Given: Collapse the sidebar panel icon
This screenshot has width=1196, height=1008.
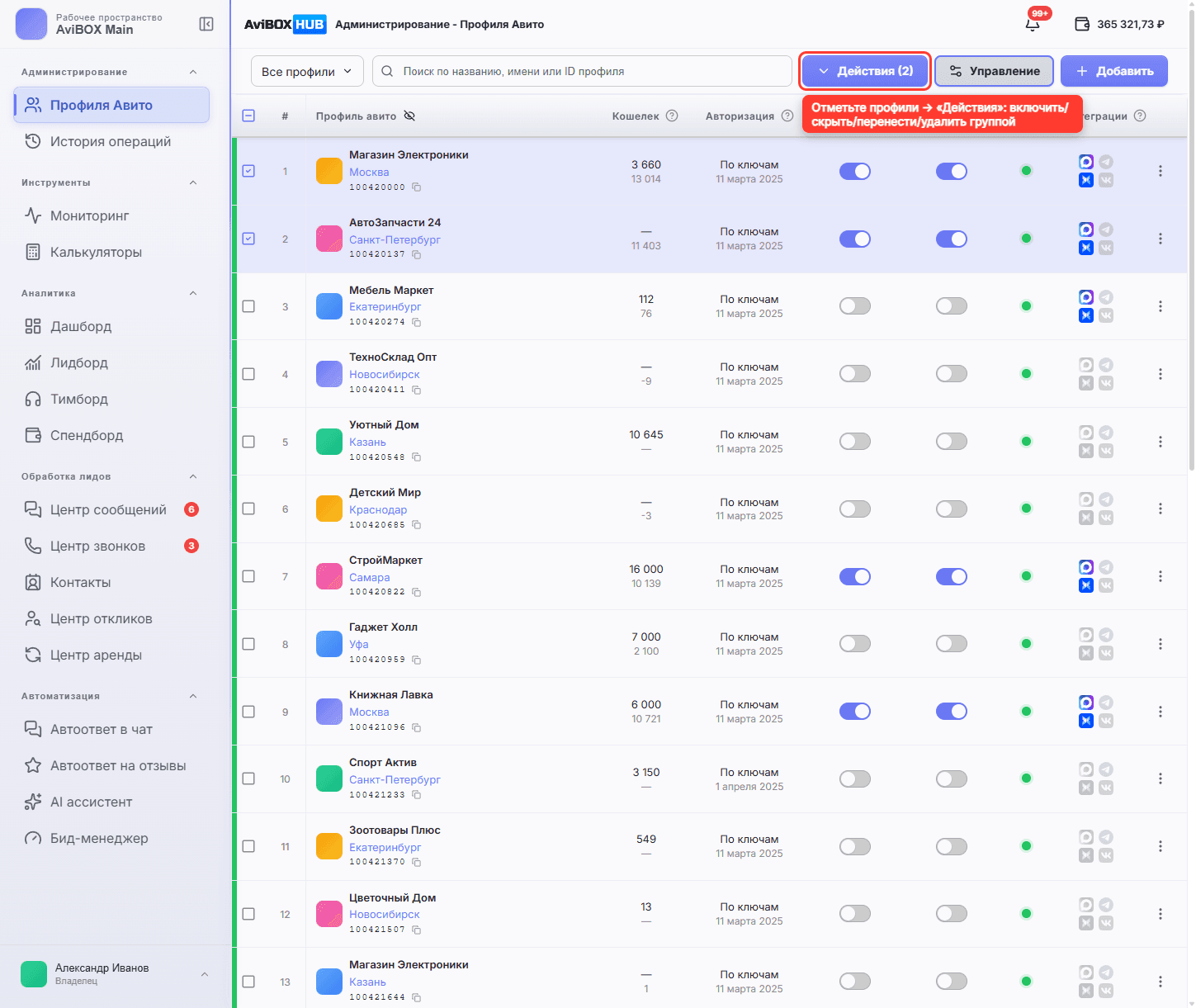Looking at the screenshot, I should click(206, 24).
